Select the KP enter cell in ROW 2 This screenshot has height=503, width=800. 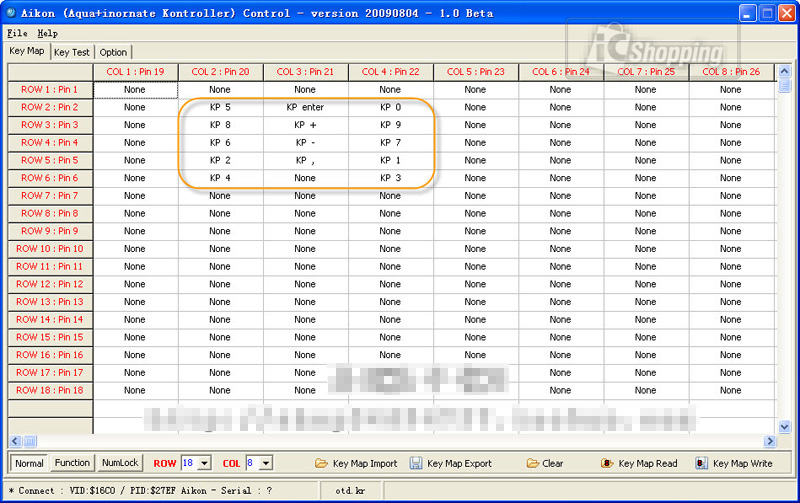(x=305, y=107)
